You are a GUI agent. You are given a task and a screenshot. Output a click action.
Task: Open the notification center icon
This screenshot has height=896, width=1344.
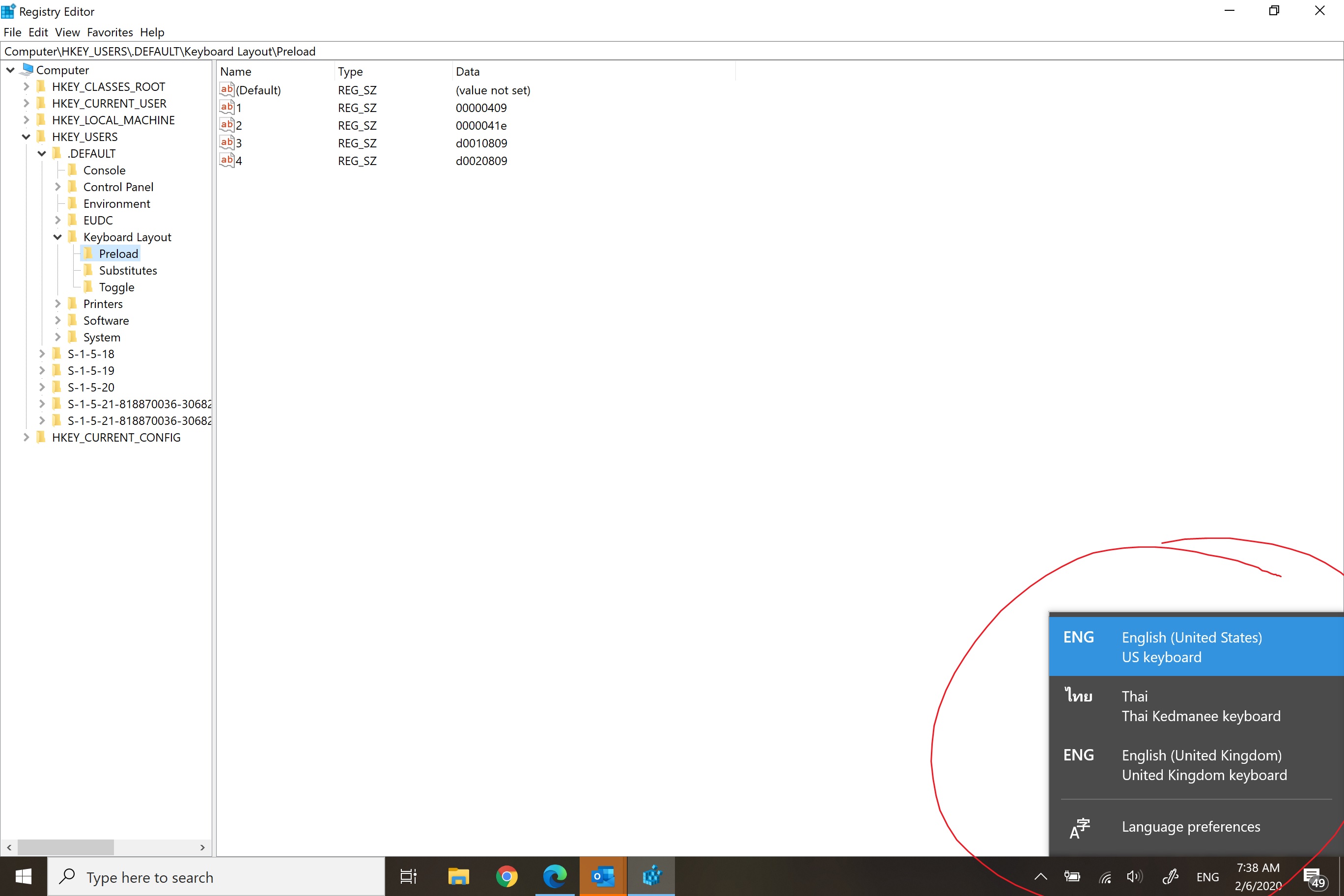click(x=1313, y=876)
